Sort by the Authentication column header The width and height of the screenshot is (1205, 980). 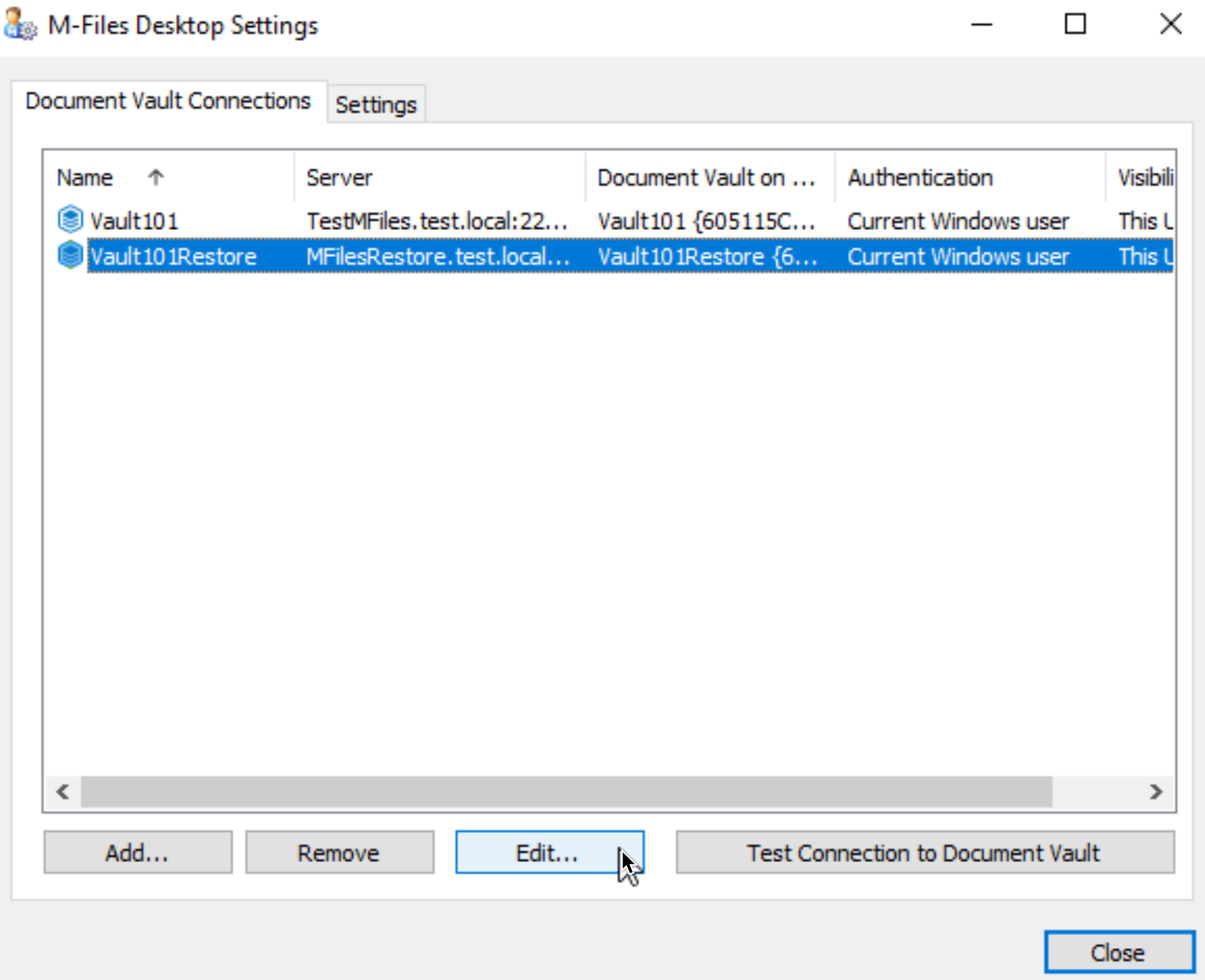[971, 178]
